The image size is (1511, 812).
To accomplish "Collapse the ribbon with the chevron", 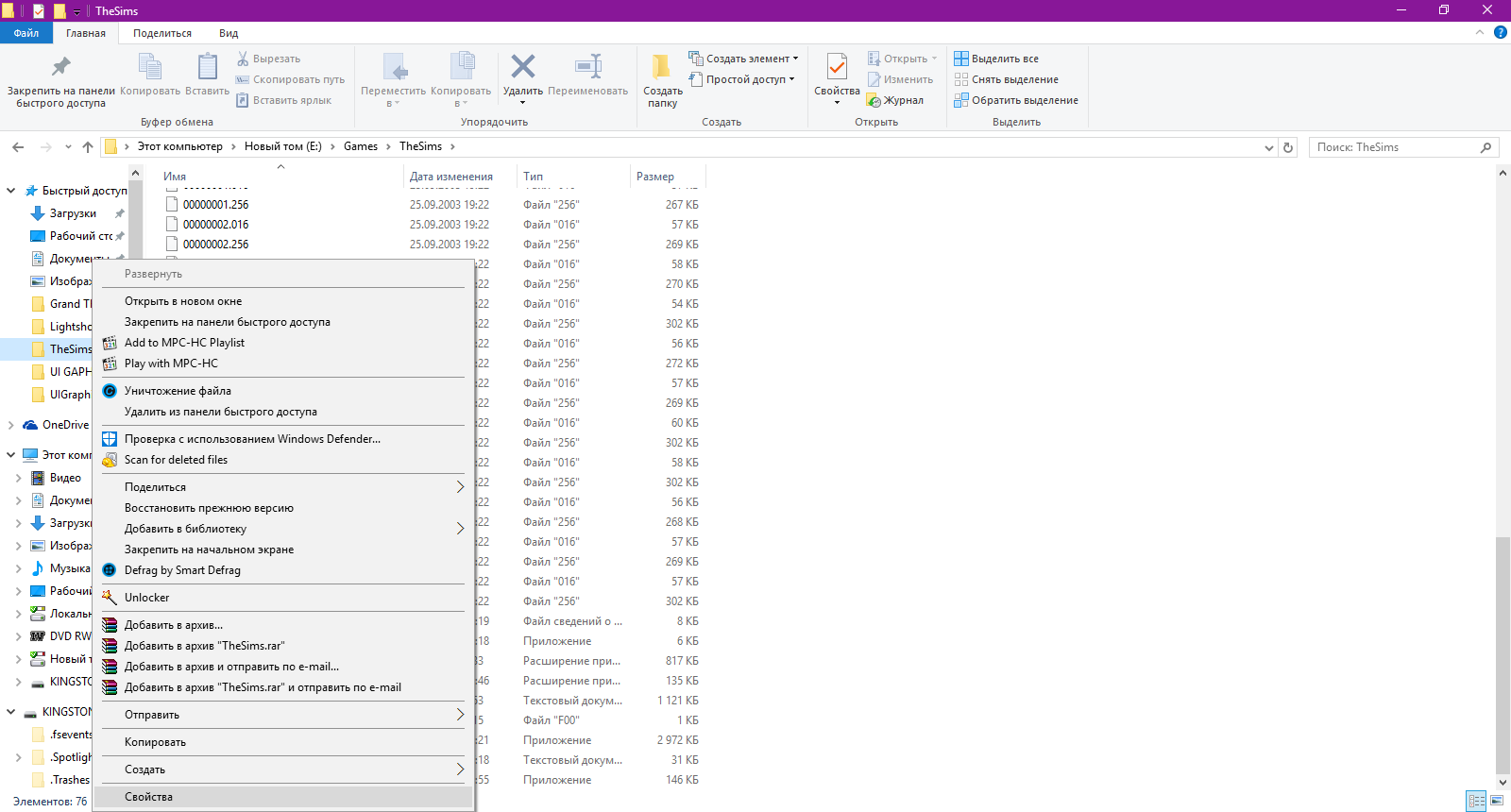I will (1480, 32).
